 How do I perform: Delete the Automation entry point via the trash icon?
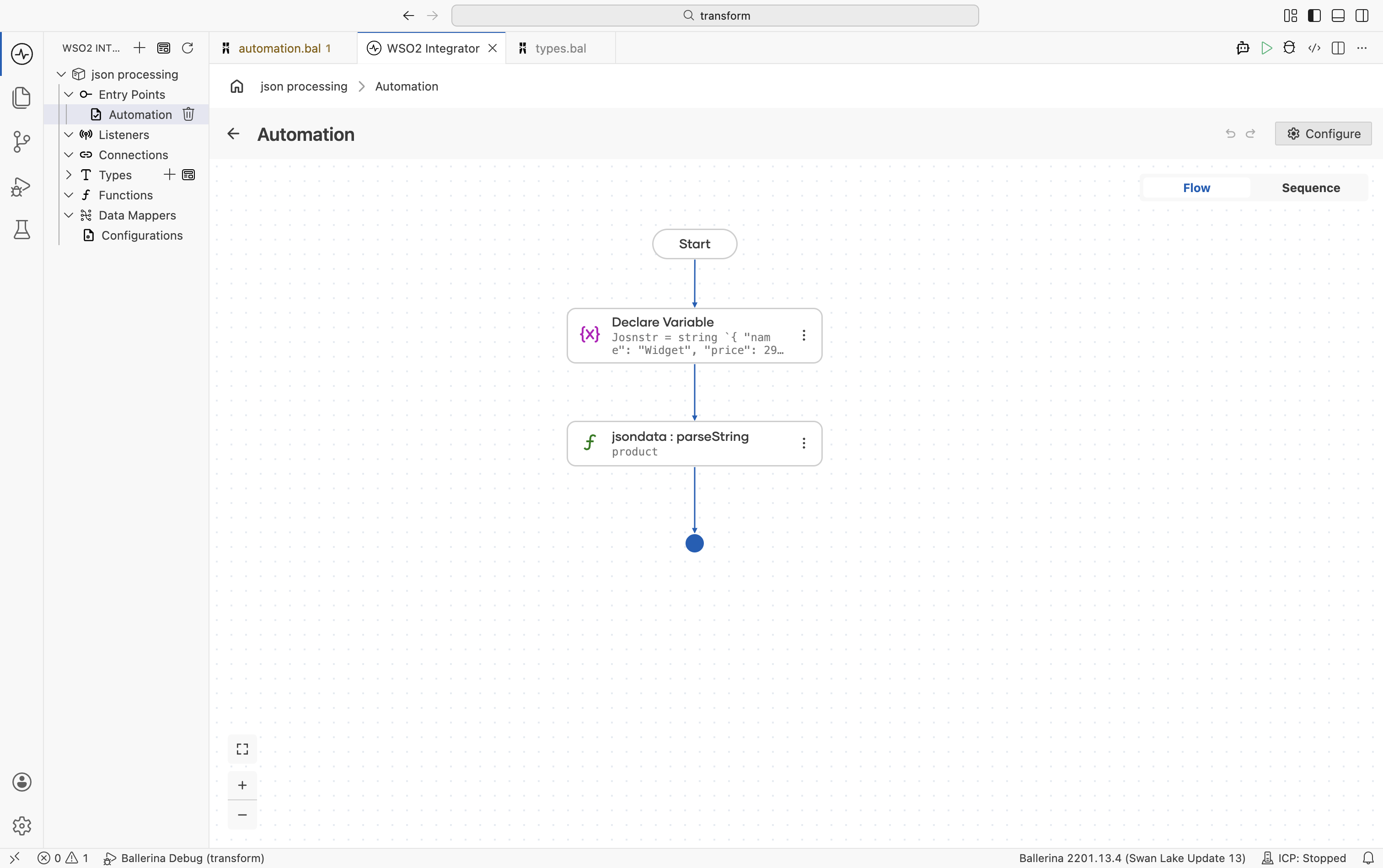tap(188, 114)
